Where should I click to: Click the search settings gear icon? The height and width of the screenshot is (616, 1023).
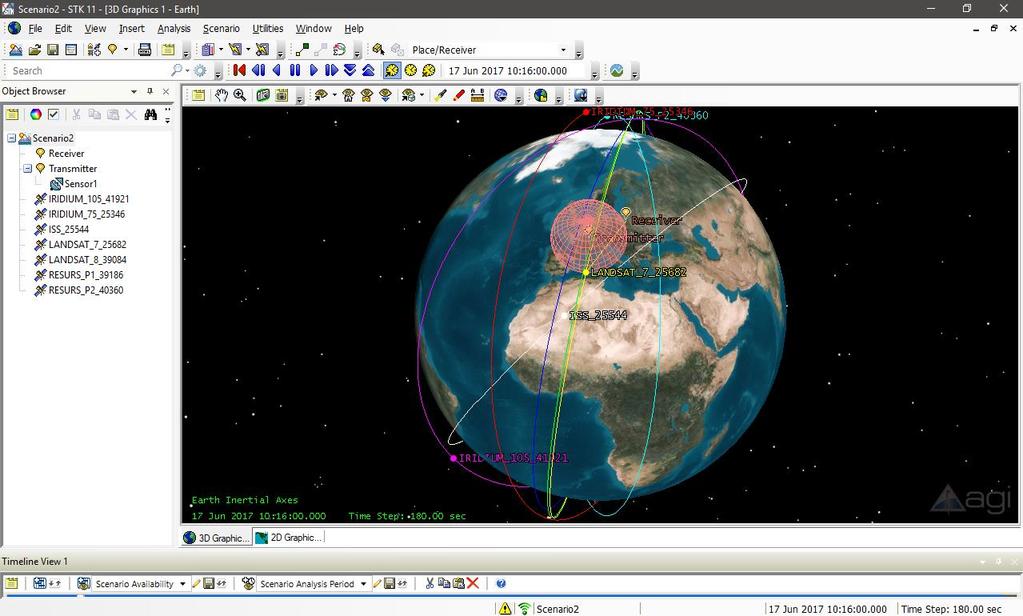click(x=200, y=70)
